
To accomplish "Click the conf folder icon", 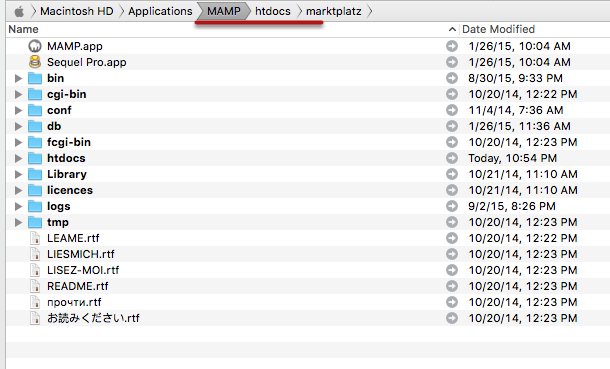I will tap(35, 110).
